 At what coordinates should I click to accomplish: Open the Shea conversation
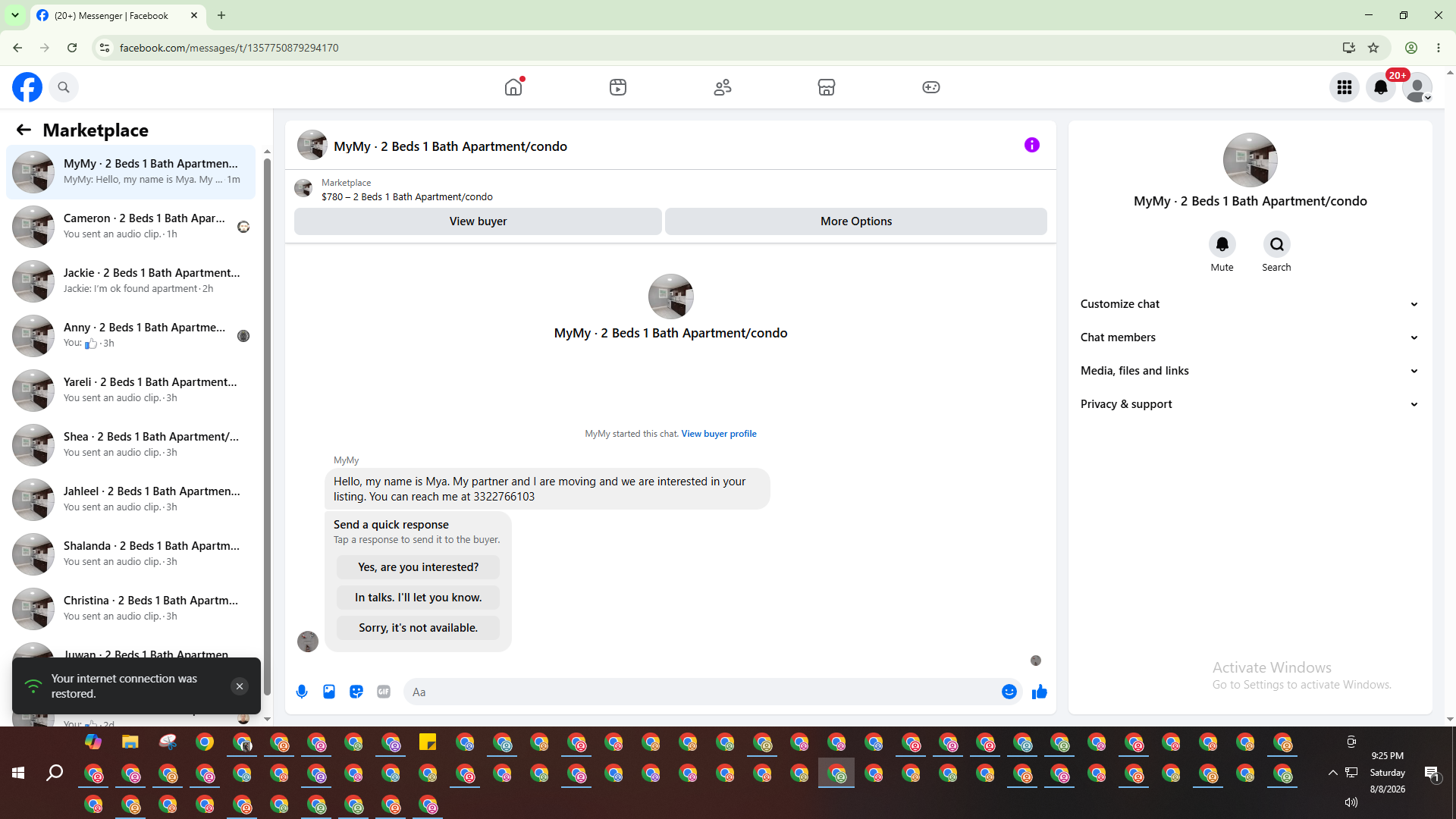click(x=131, y=445)
